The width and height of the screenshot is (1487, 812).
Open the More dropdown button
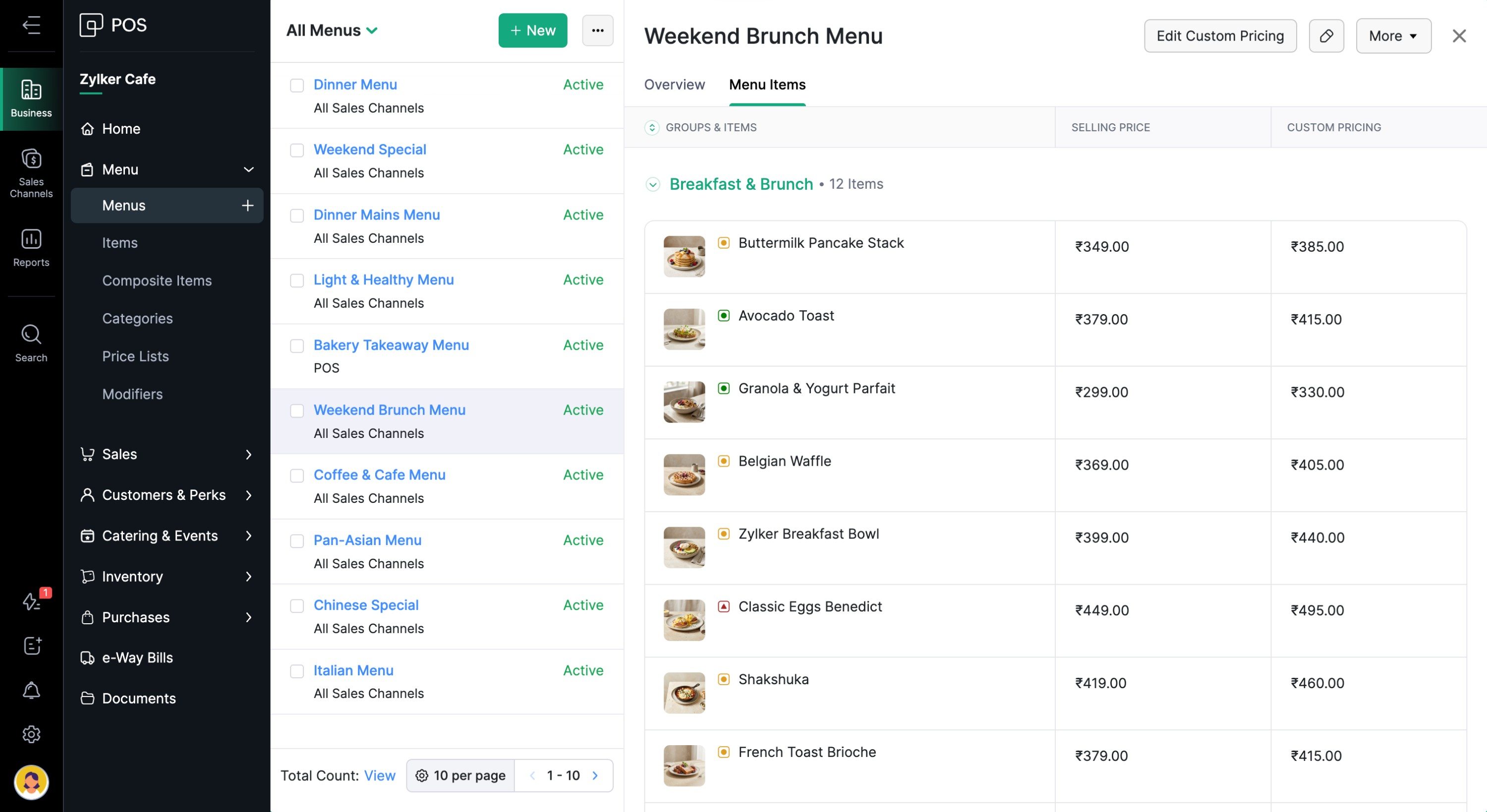click(1393, 36)
